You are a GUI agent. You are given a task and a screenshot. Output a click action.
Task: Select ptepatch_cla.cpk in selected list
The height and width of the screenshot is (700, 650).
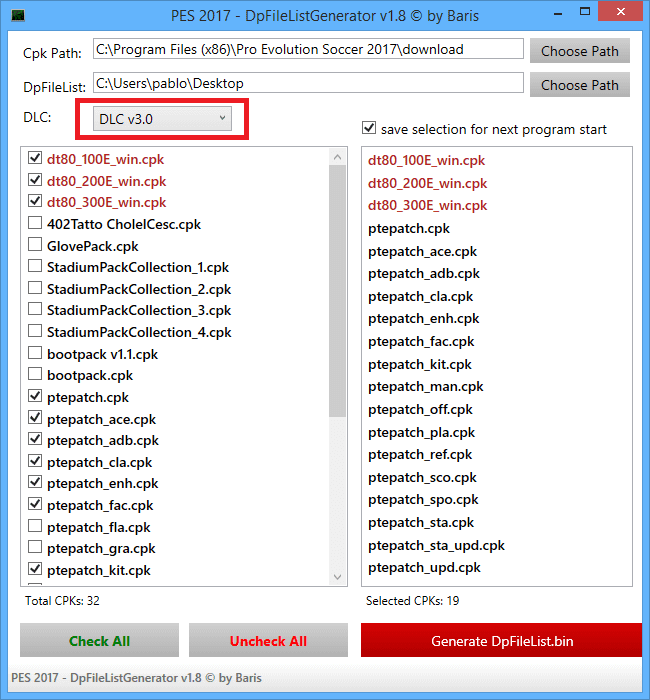point(421,297)
